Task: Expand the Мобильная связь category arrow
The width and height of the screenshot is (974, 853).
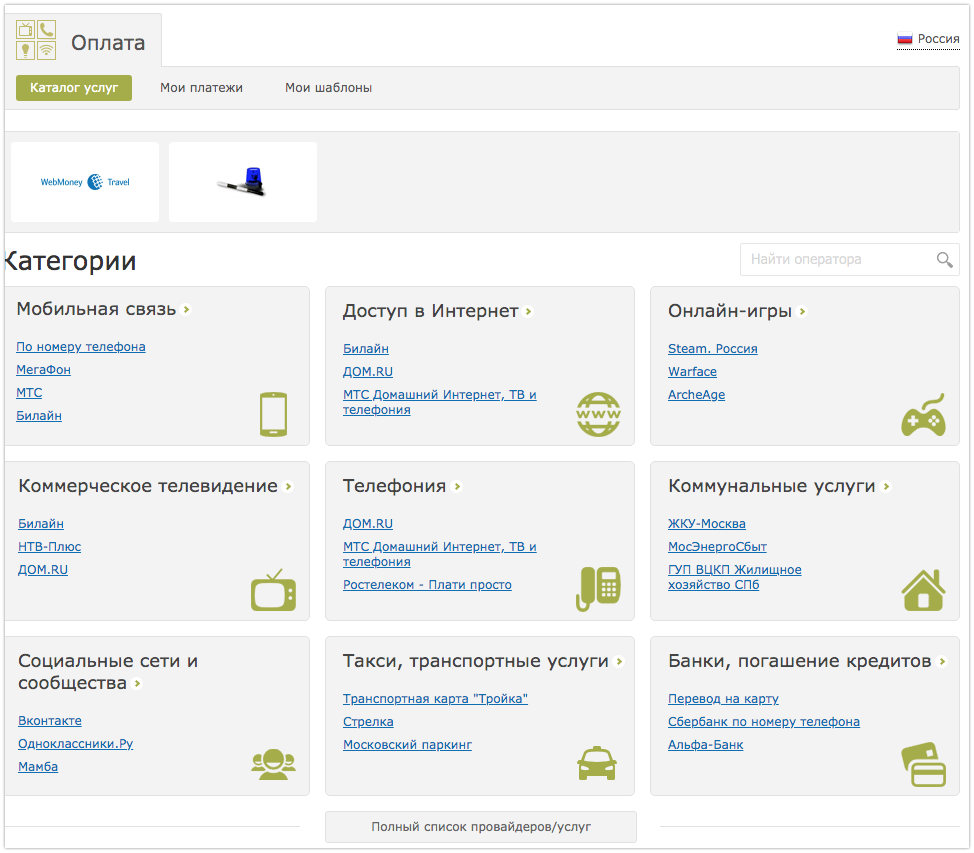Action: pos(187,310)
